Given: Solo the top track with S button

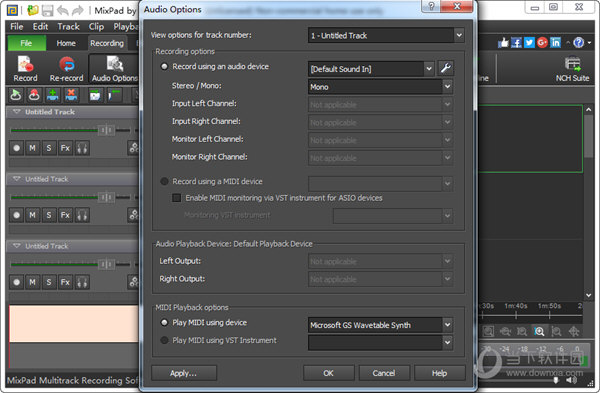Looking at the screenshot, I should 49,148.
